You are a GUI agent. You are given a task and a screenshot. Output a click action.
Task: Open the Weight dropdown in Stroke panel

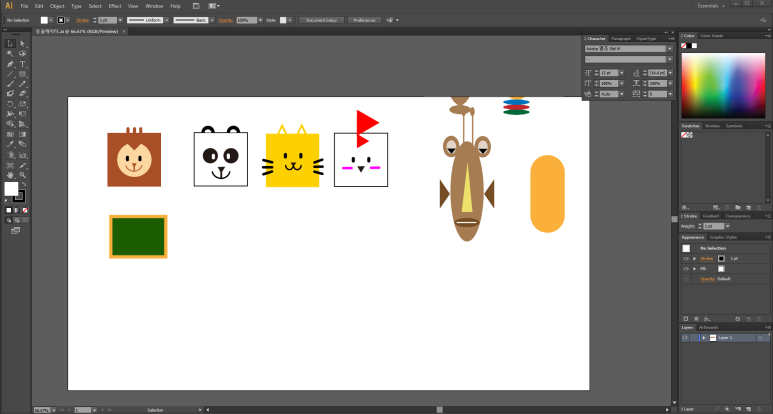728,226
